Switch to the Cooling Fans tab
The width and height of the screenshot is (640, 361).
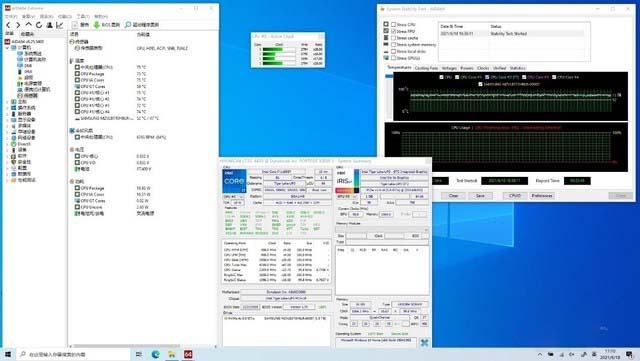426,68
